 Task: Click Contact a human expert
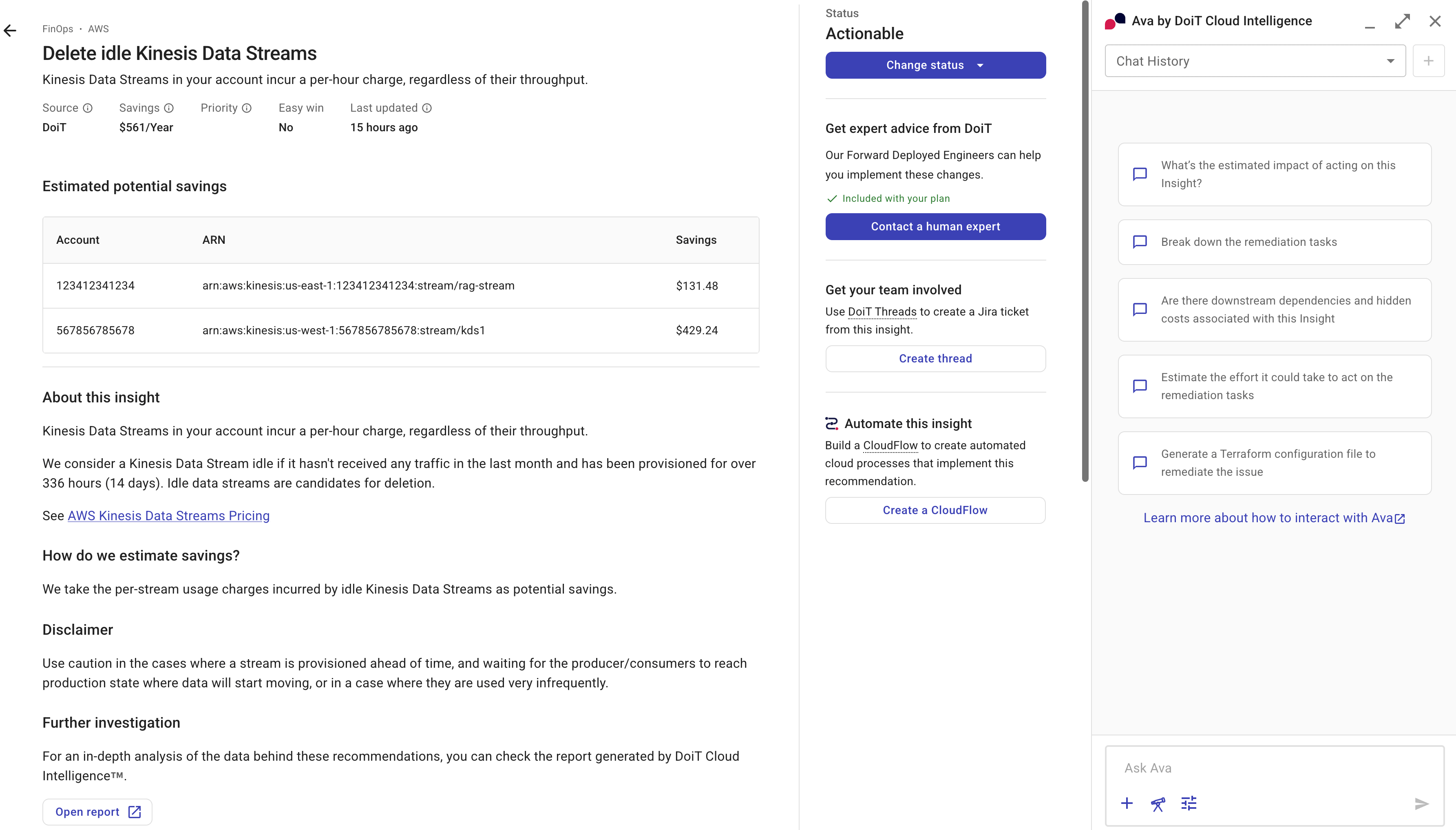[935, 226]
